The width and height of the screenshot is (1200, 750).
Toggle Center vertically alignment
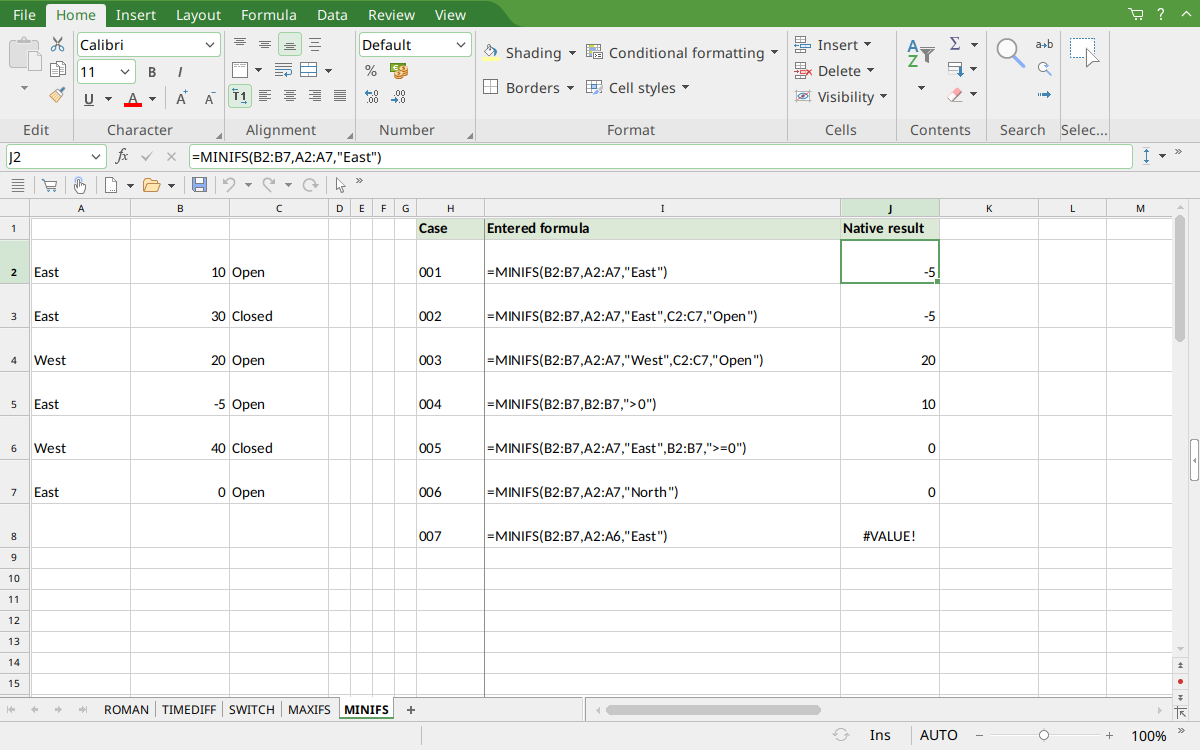click(264, 44)
